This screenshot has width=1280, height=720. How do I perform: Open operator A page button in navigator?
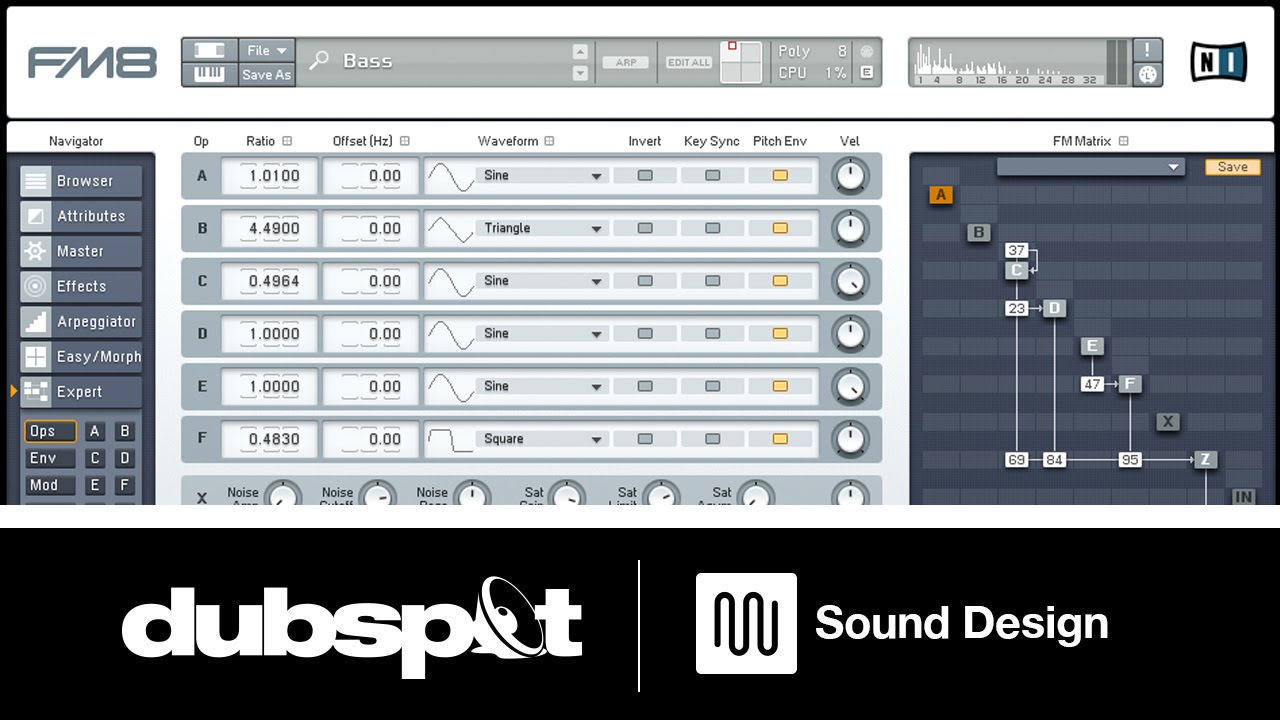coord(95,432)
